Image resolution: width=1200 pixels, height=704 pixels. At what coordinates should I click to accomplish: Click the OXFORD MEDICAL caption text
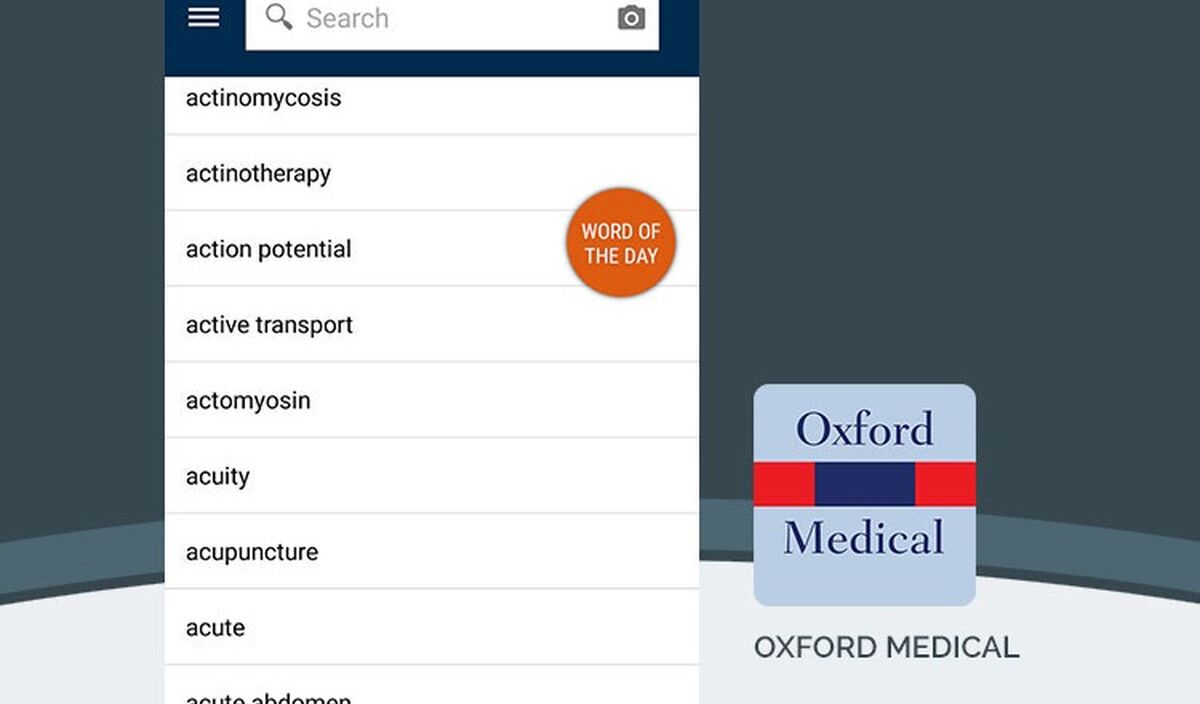point(886,647)
